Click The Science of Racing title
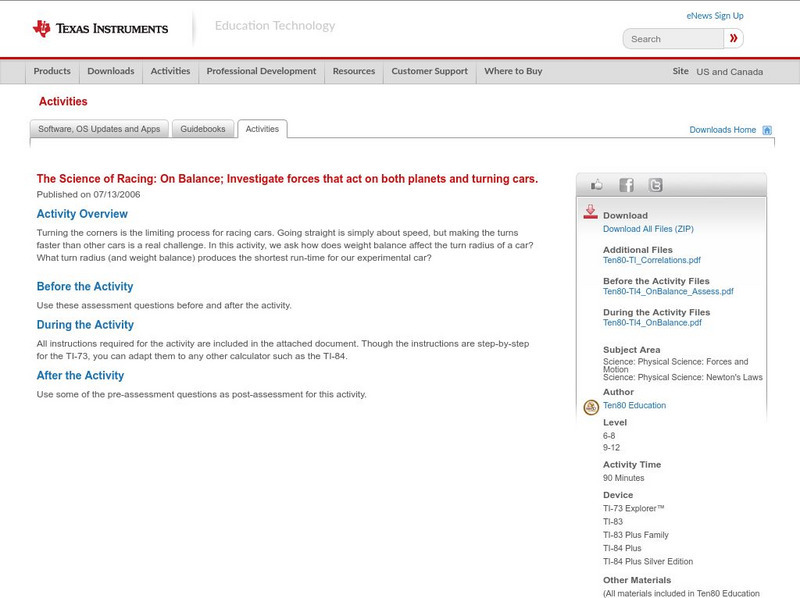The width and height of the screenshot is (800, 598). point(287,179)
